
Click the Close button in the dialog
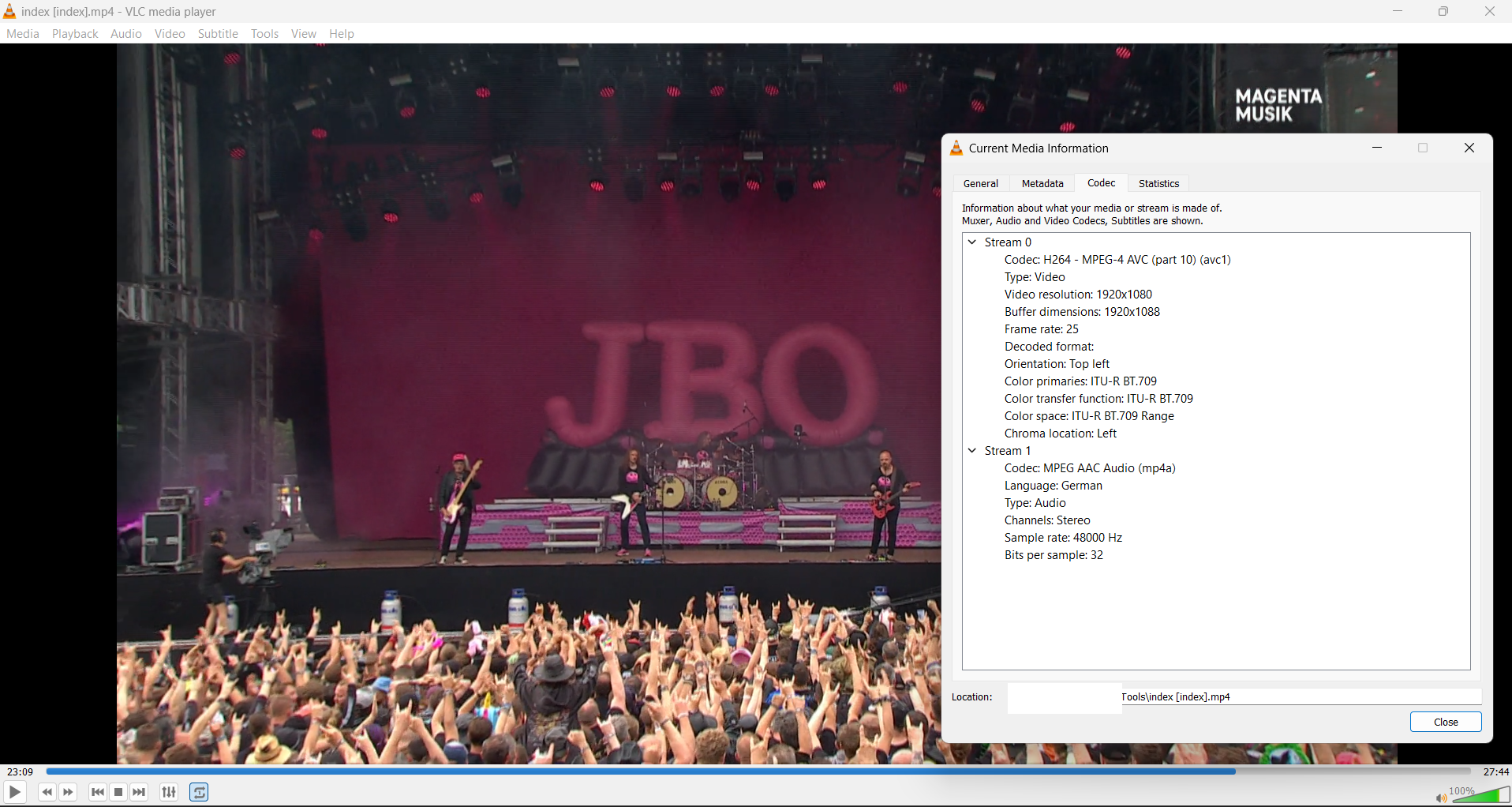1446,722
